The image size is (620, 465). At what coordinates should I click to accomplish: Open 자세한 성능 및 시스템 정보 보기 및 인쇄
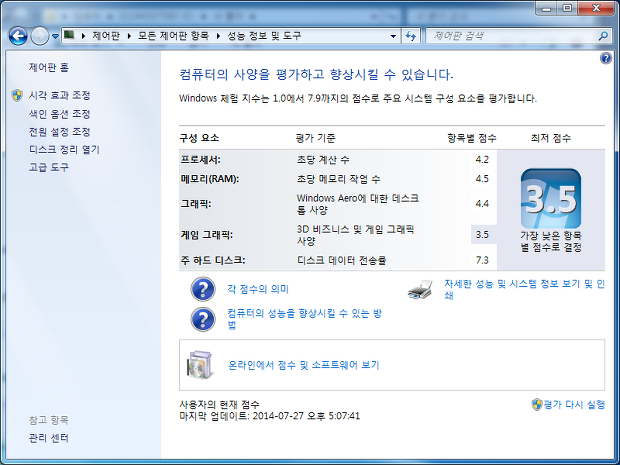click(524, 289)
